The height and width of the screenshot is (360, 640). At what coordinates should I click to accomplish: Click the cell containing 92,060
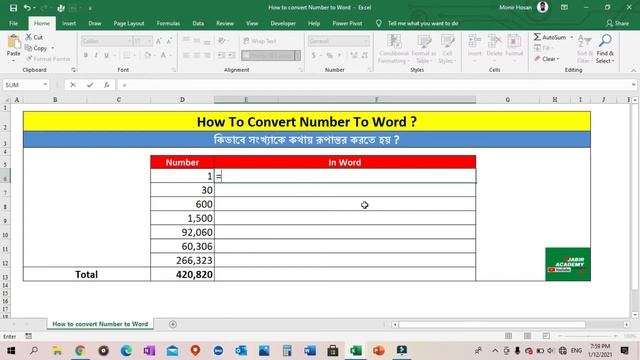tap(182, 232)
